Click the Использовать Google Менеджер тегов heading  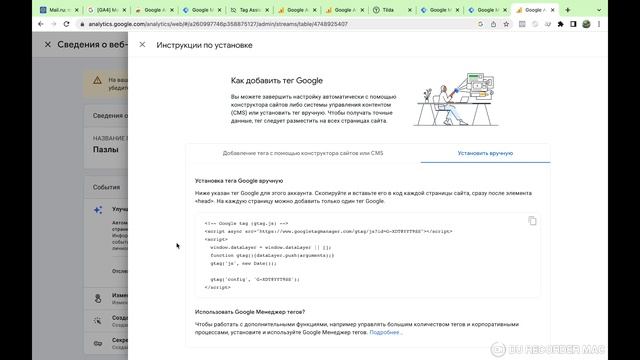[x=250, y=312]
